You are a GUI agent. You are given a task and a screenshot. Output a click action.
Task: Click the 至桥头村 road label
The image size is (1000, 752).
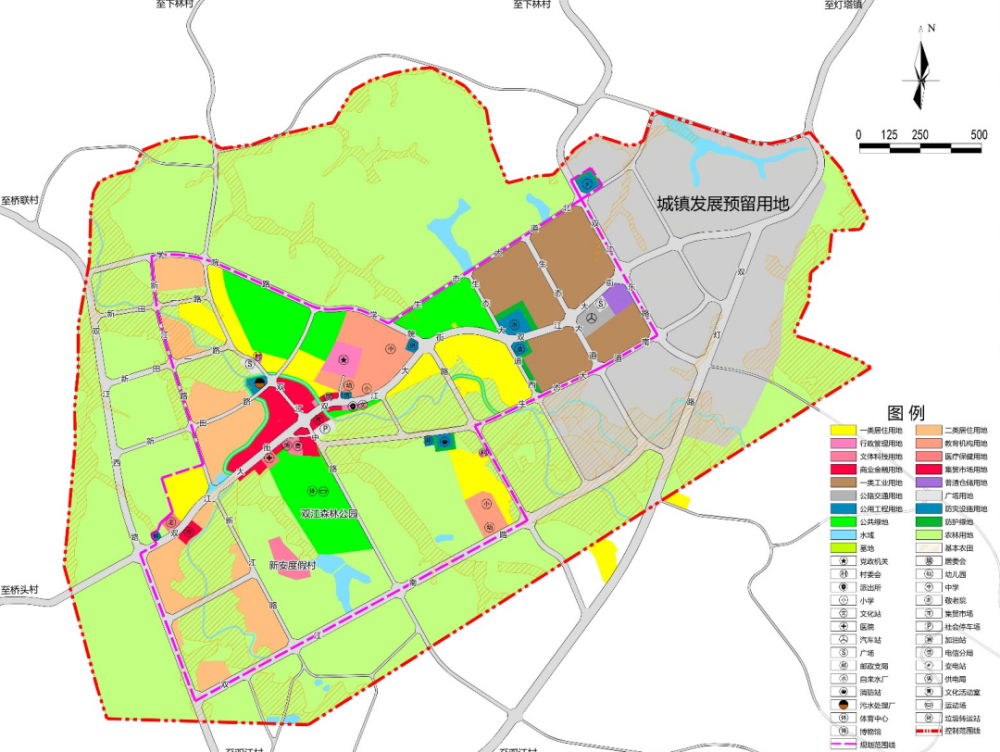tap(20, 589)
